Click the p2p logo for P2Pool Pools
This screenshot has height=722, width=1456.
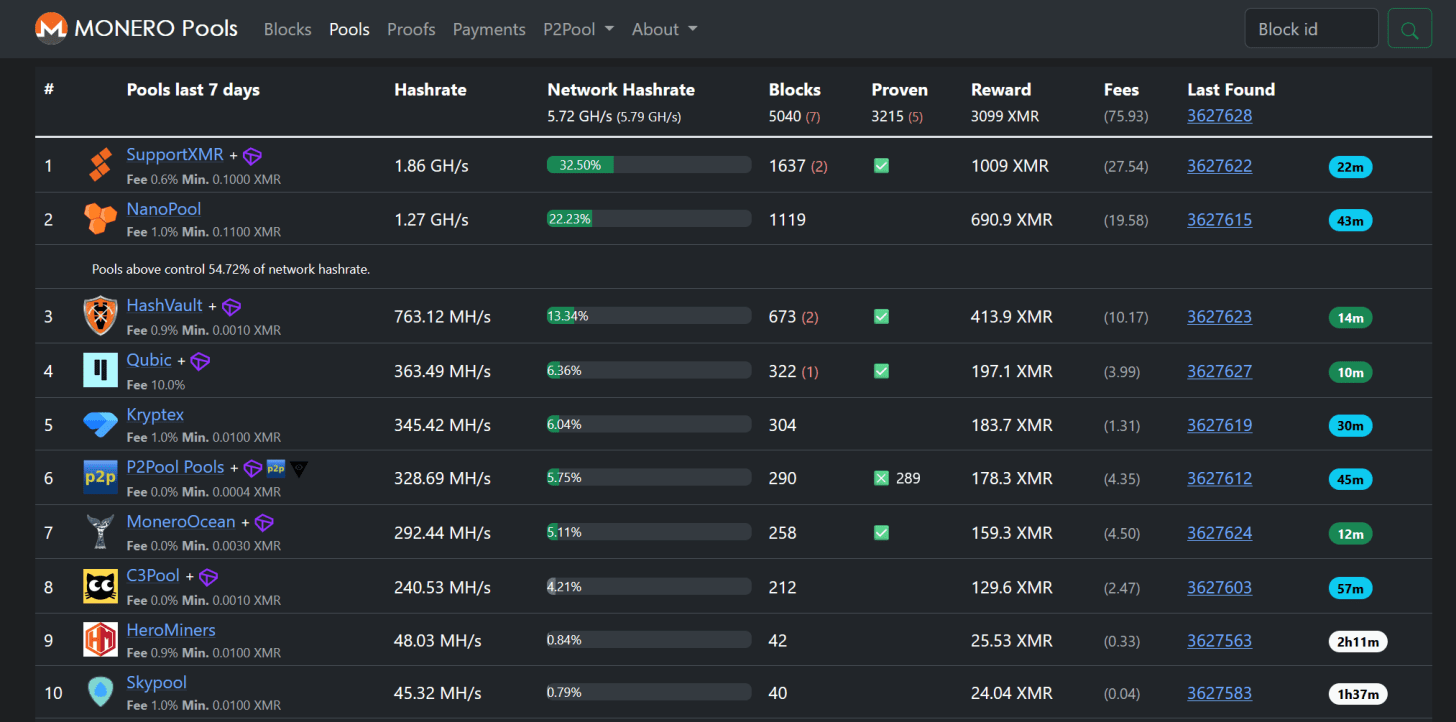101,478
